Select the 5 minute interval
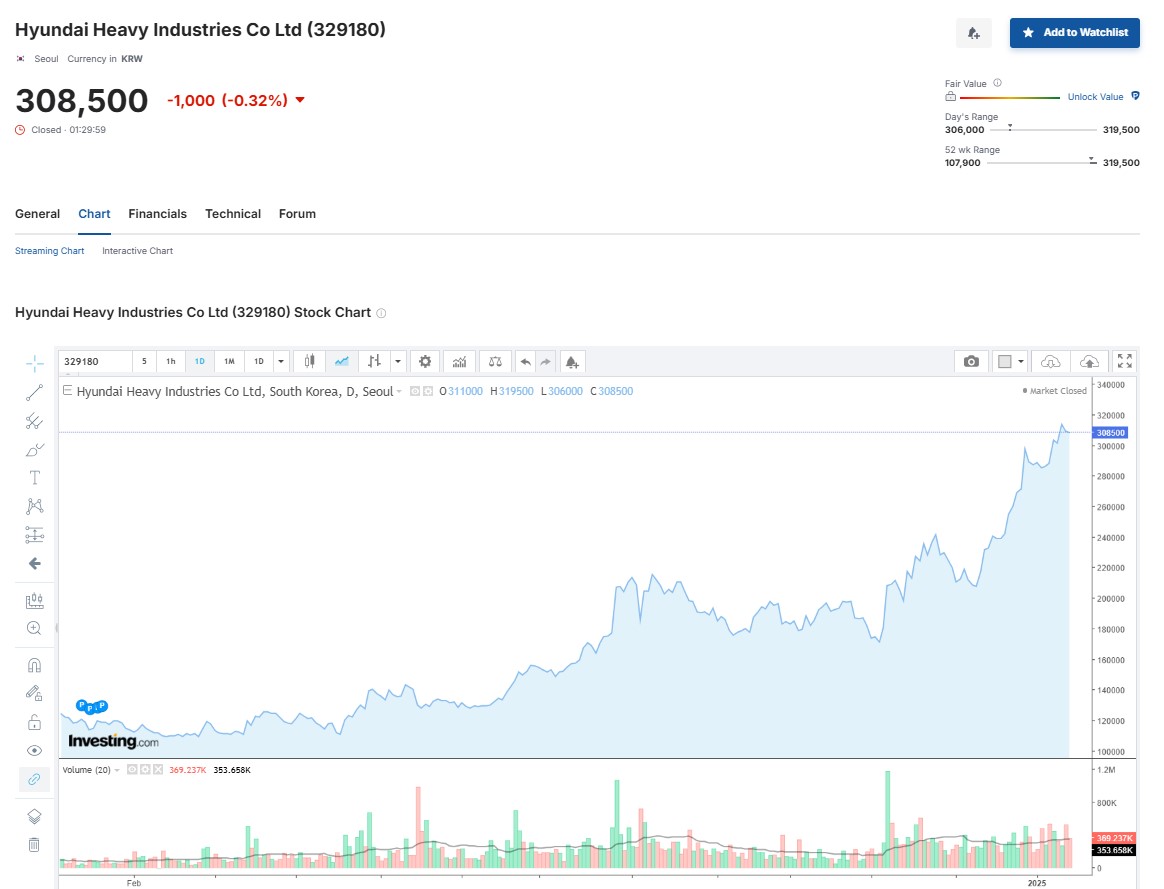 coord(144,361)
